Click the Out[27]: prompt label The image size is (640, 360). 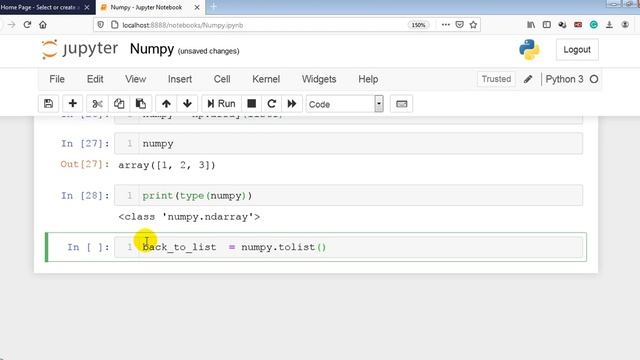pos(85,164)
